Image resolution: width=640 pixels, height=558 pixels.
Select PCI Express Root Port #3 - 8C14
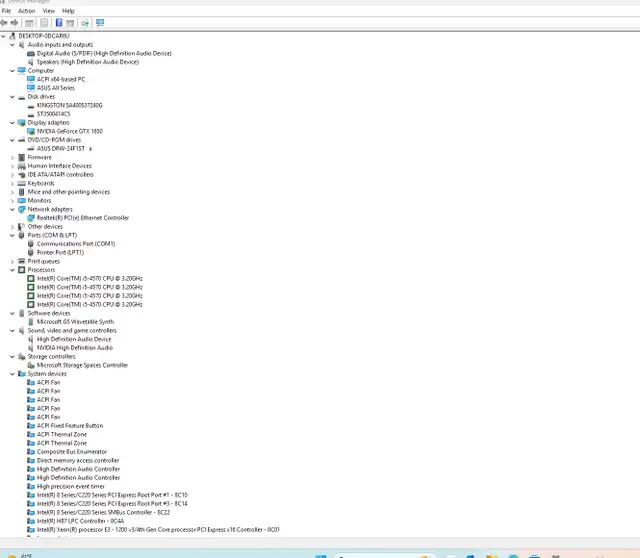click(112, 504)
